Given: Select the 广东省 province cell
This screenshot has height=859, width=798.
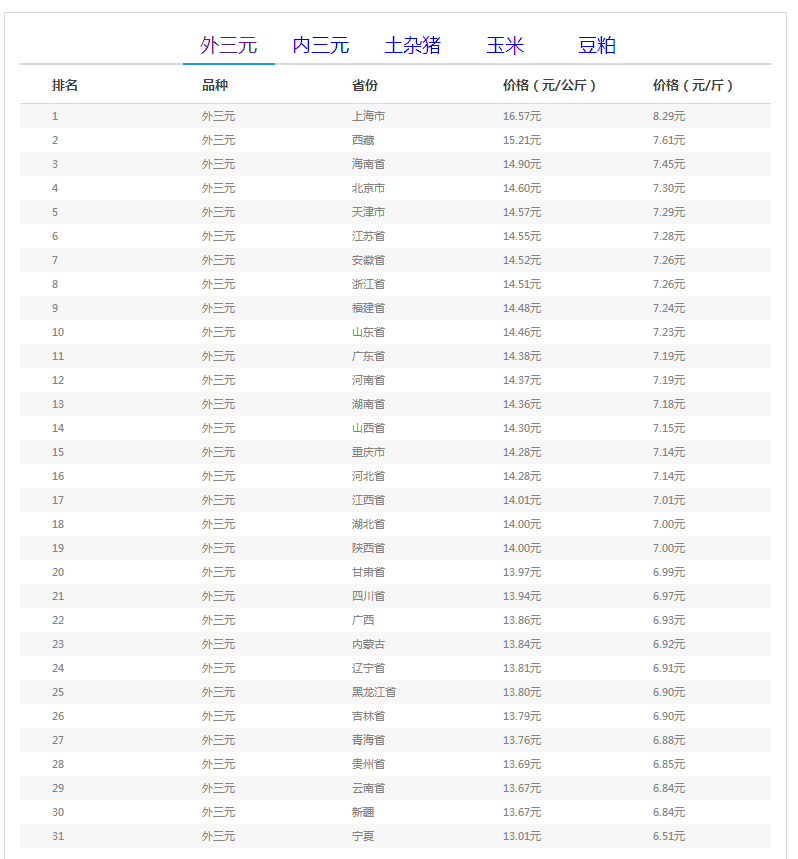Looking at the screenshot, I should click(368, 356).
